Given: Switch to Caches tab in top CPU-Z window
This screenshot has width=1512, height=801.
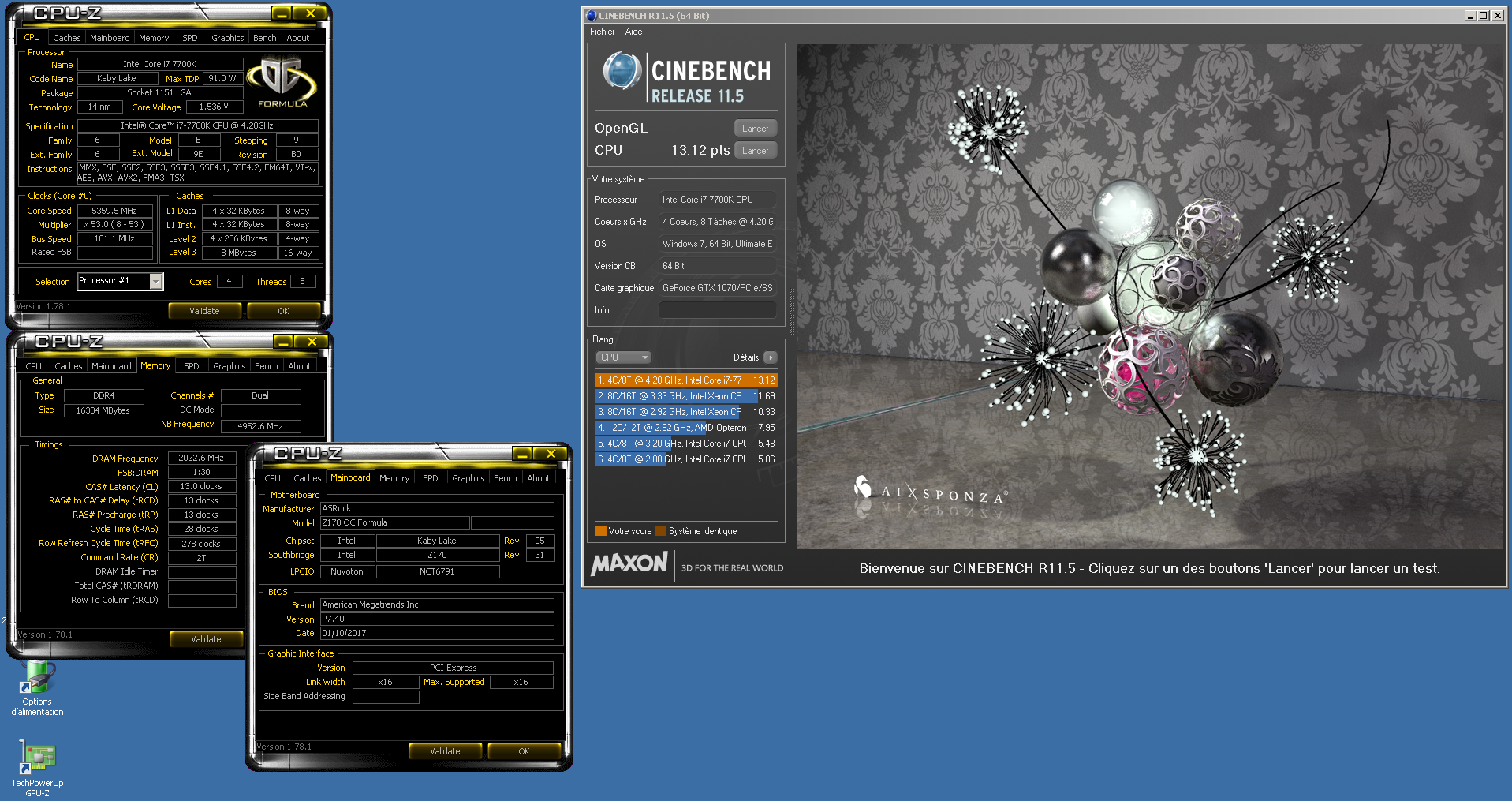Looking at the screenshot, I should click(67, 38).
